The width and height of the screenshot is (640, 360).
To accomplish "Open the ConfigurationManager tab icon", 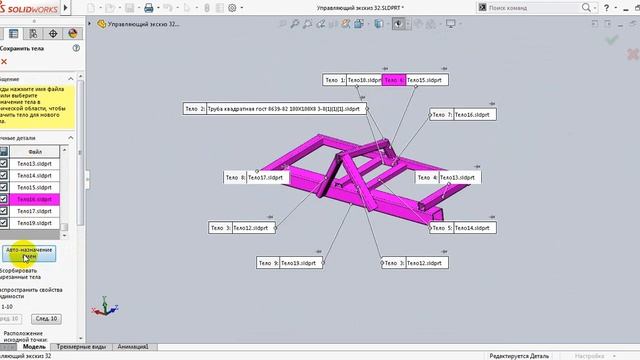I will point(33,33).
